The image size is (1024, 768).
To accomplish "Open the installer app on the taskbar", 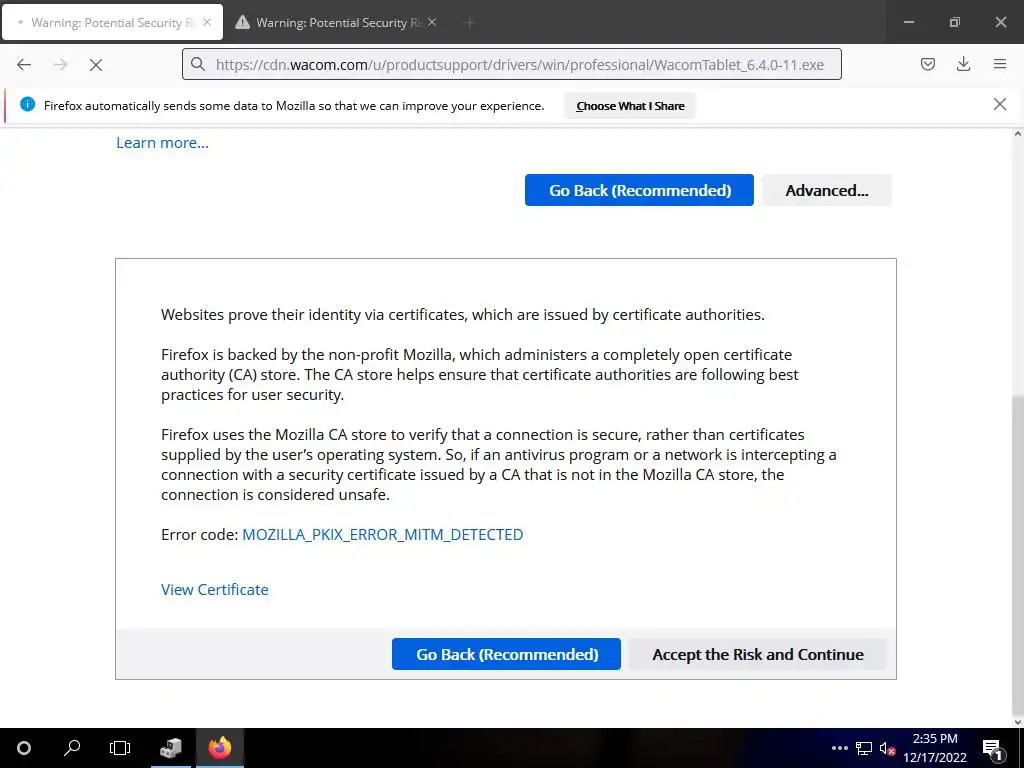I will click(170, 748).
